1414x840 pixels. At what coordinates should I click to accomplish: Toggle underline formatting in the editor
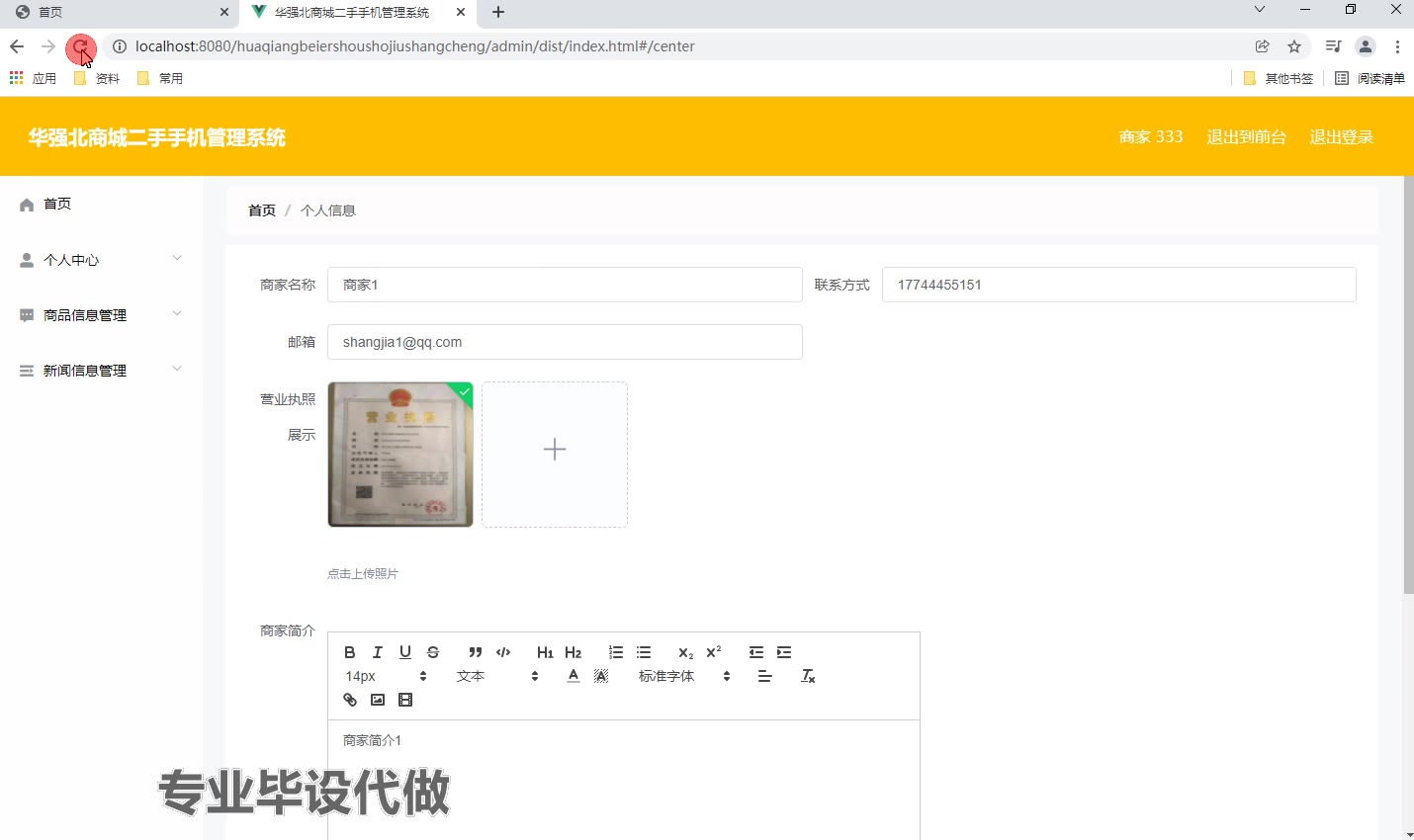point(404,652)
